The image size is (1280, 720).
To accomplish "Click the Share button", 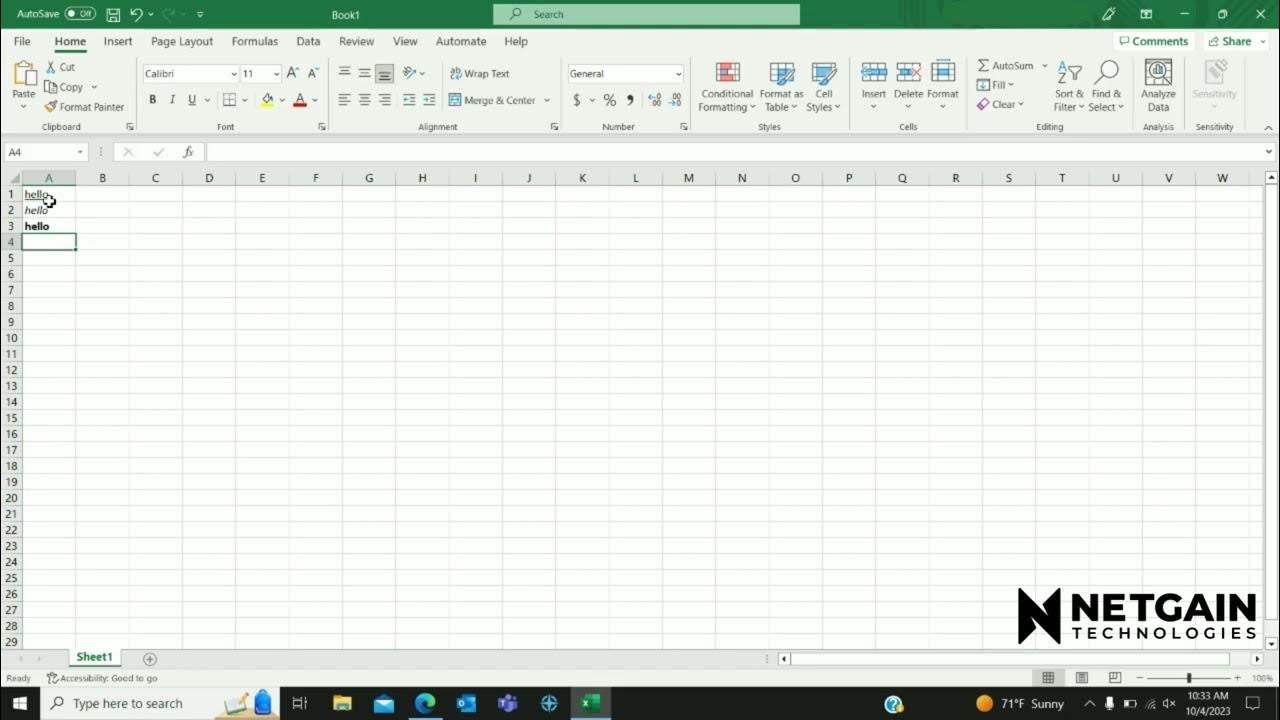I will click(x=1232, y=41).
